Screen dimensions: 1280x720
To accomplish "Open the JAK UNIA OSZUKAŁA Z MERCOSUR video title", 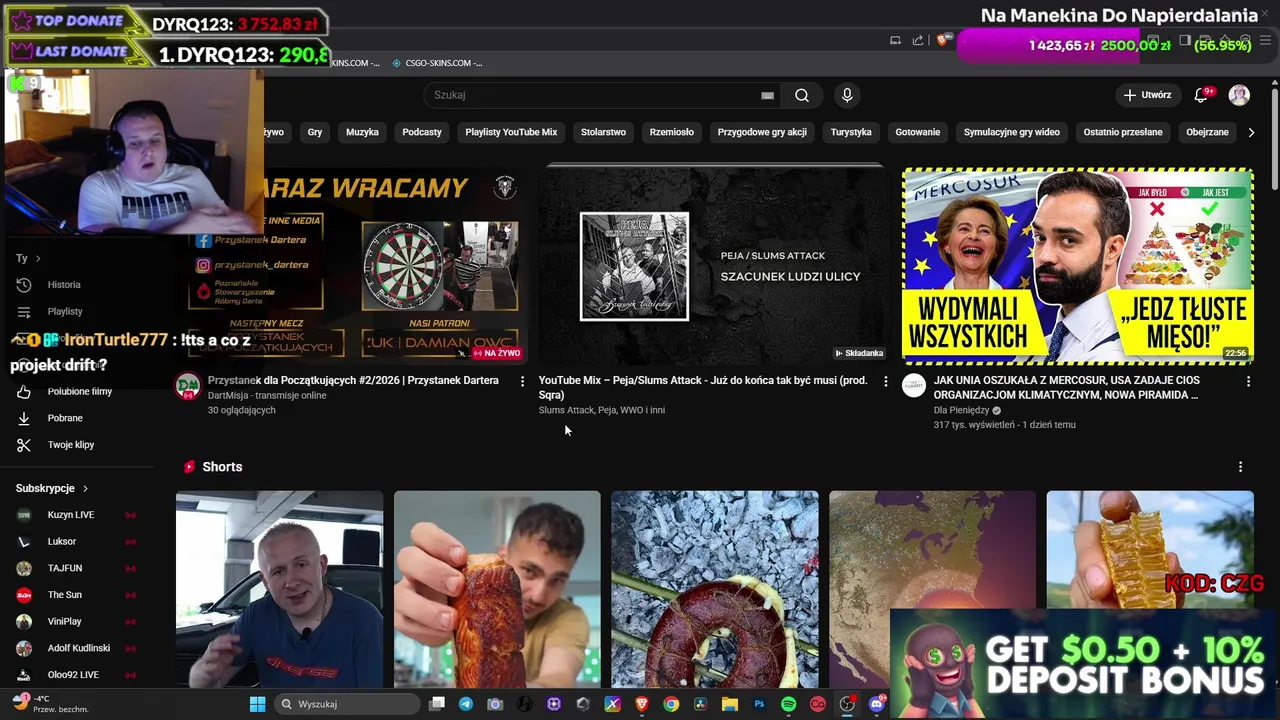I will 1067,388.
